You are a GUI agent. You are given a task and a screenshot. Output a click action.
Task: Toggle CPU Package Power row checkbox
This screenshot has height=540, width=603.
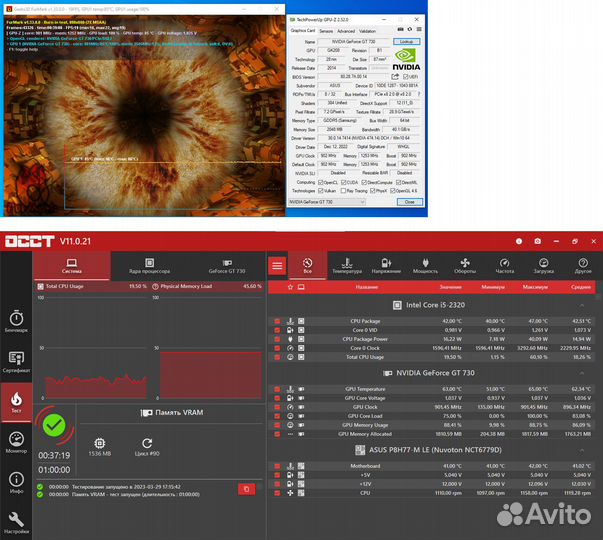click(x=277, y=339)
